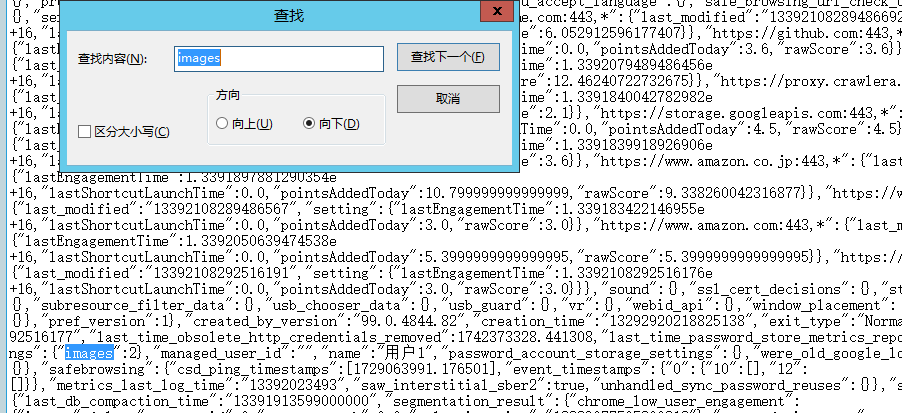Click the 查找下一个 (Find Next) button
The height and width of the screenshot is (413, 902).
point(448,58)
